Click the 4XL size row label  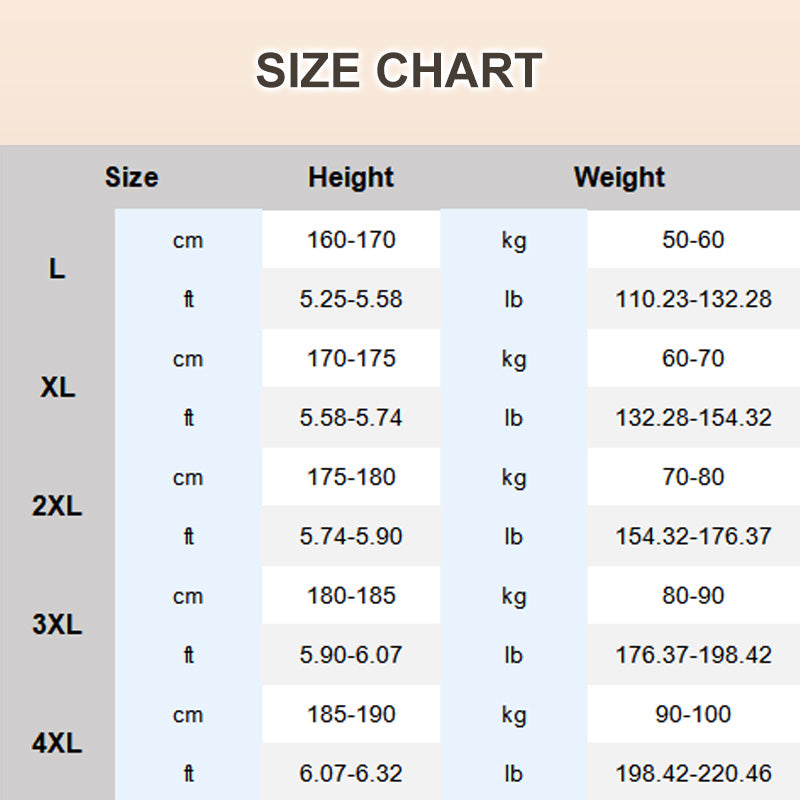(x=57, y=744)
